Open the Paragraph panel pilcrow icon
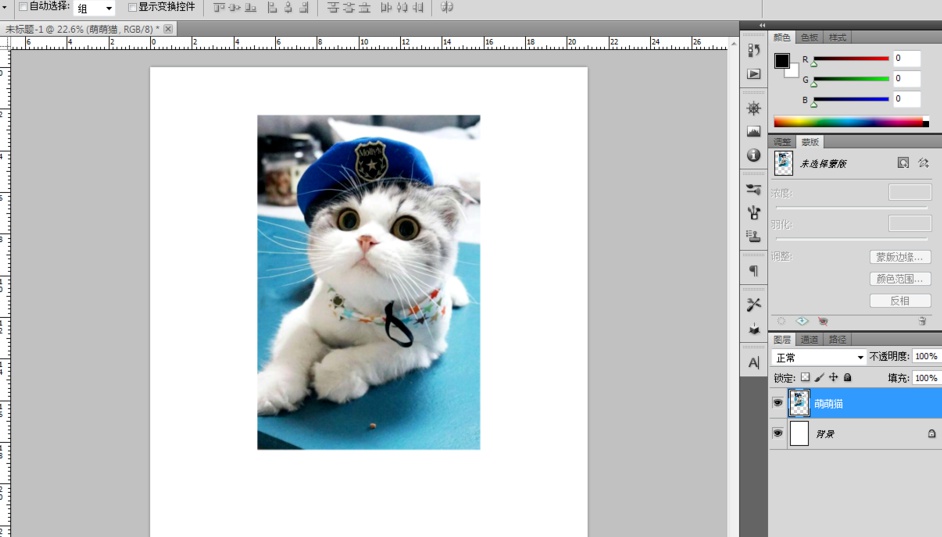942x537 pixels. coord(753,271)
